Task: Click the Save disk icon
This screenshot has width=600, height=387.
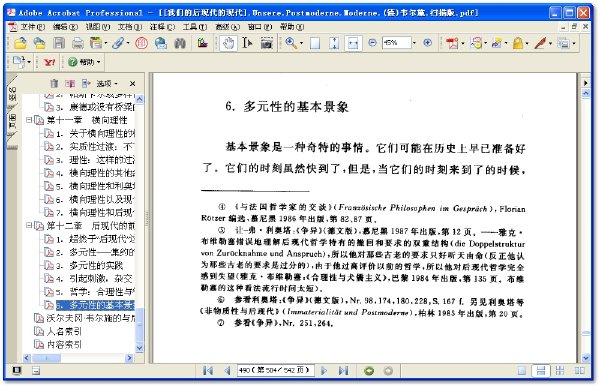Action: coord(59,43)
